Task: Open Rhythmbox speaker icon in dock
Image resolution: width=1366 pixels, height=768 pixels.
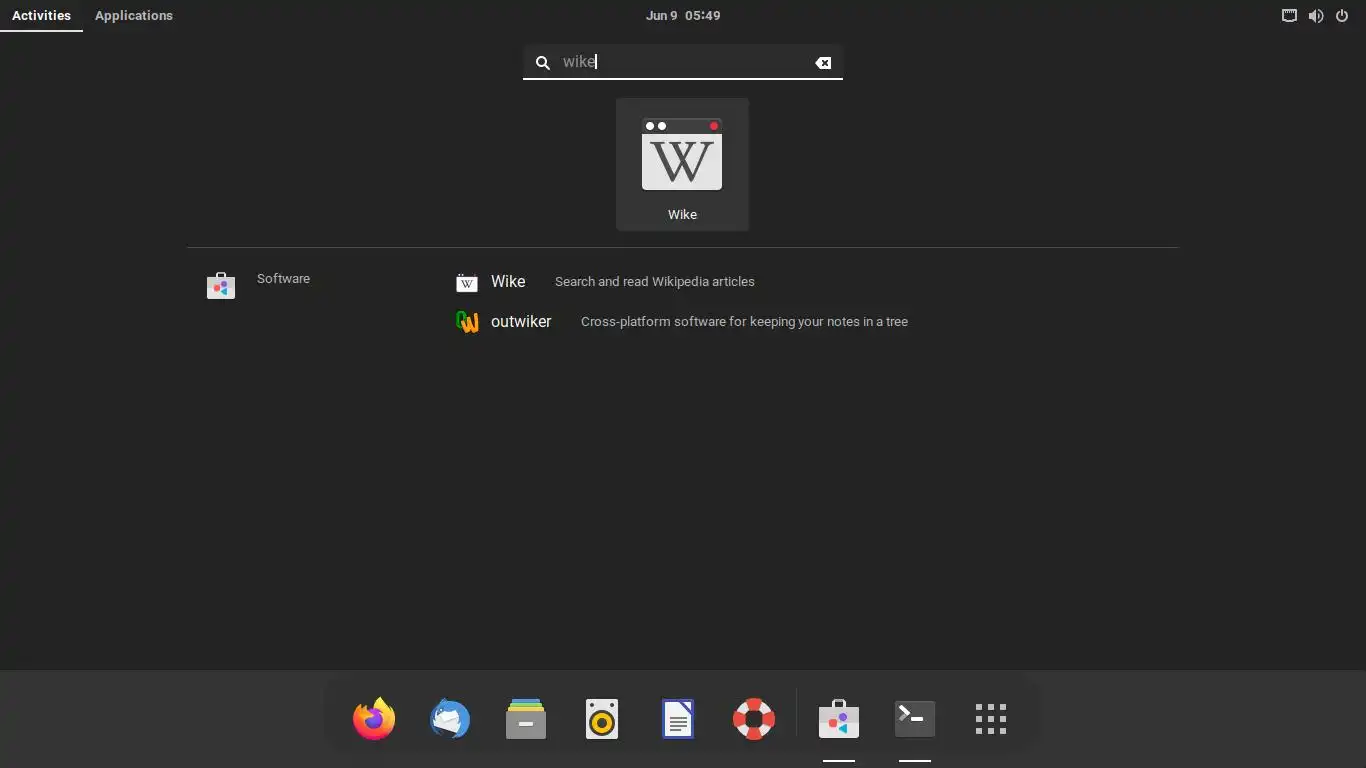Action: (602, 719)
